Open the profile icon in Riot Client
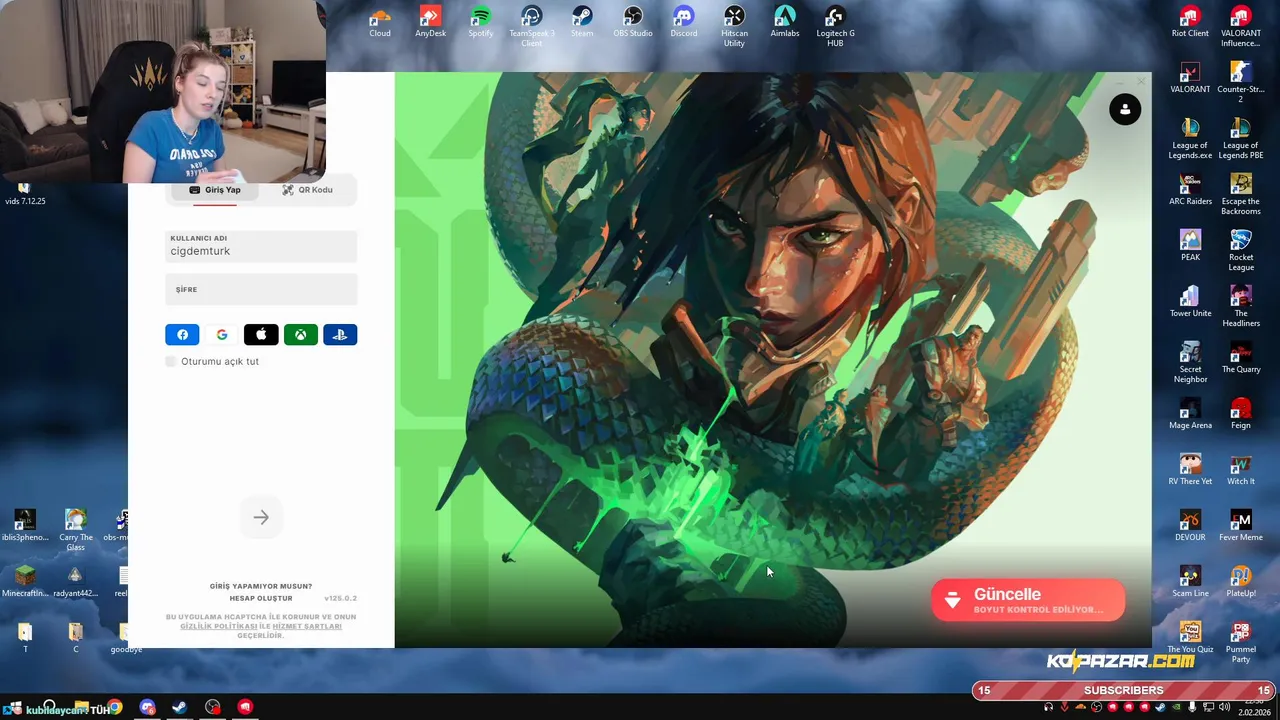Viewport: 1280px width, 720px height. pyautogui.click(x=1125, y=110)
